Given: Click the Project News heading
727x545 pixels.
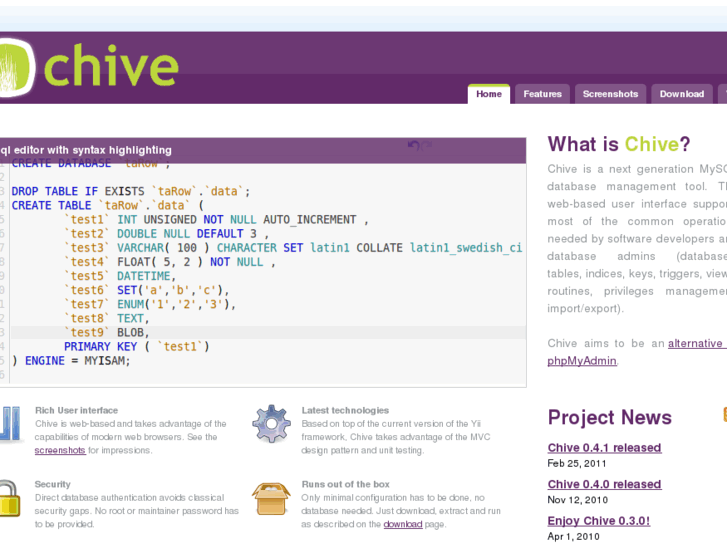Looking at the screenshot, I should coord(610,417).
